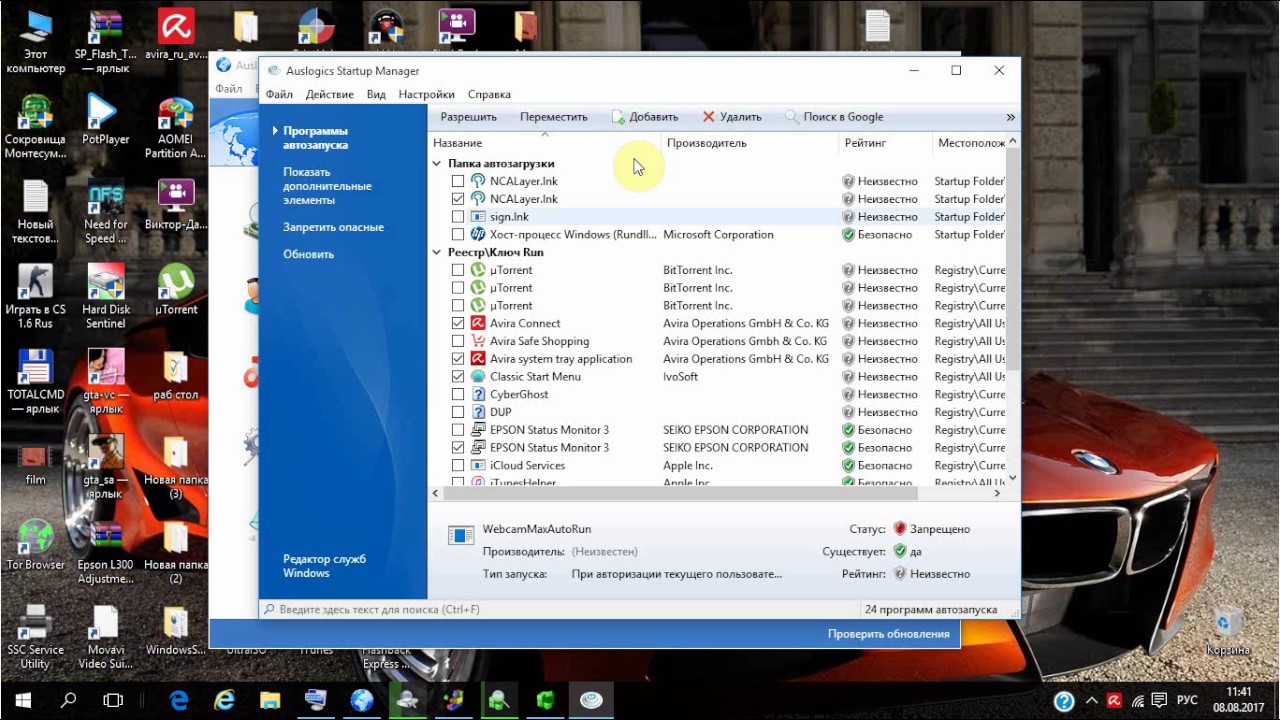This screenshot has height=720, width=1280.
Task: Open the Windows Start button
Action: coord(22,700)
